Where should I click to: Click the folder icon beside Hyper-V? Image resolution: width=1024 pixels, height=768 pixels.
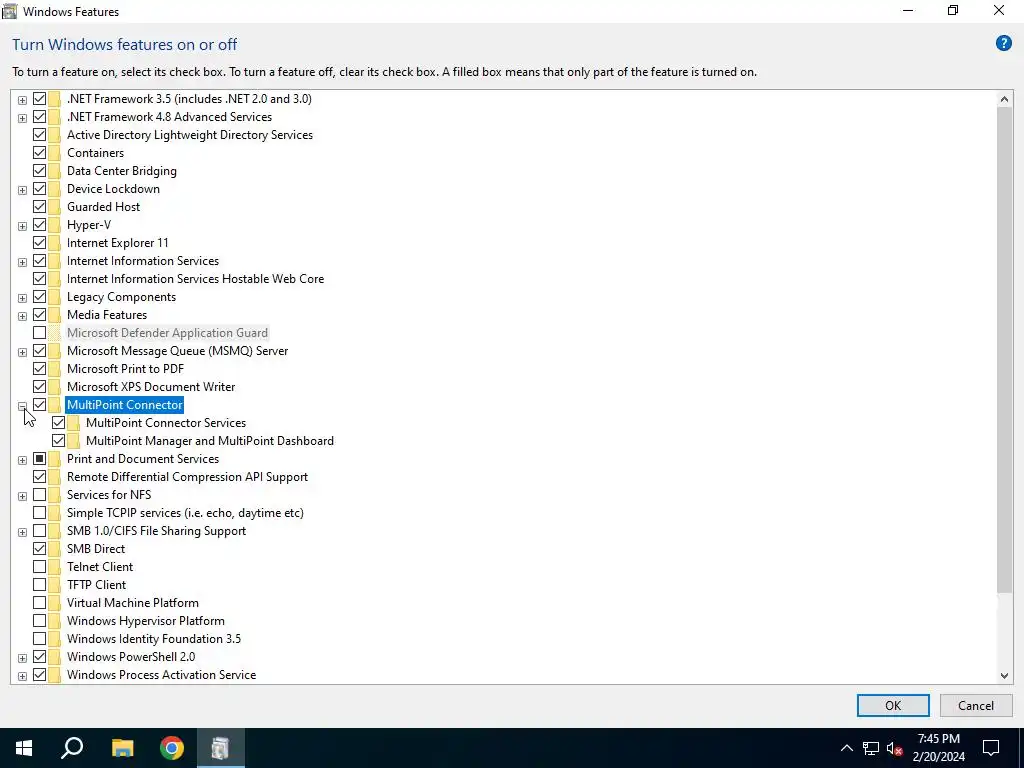click(x=54, y=225)
